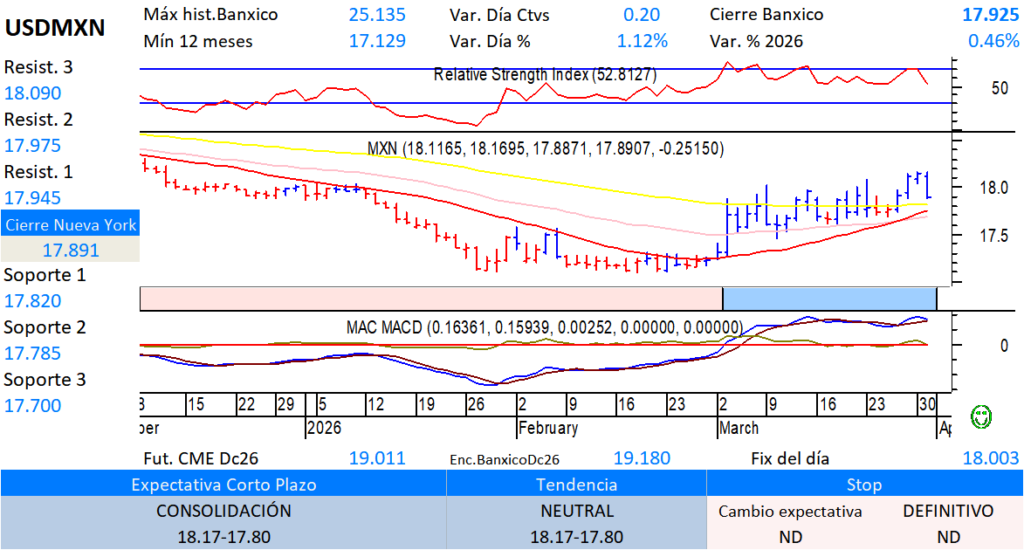Jump to March on the date axis
The height and width of the screenshot is (550, 1024).
tap(739, 428)
